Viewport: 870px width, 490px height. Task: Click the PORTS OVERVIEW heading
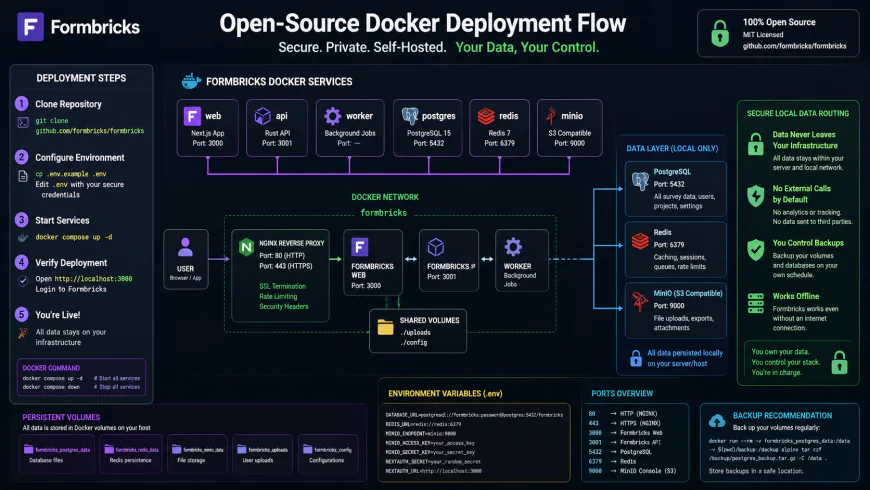(622, 393)
